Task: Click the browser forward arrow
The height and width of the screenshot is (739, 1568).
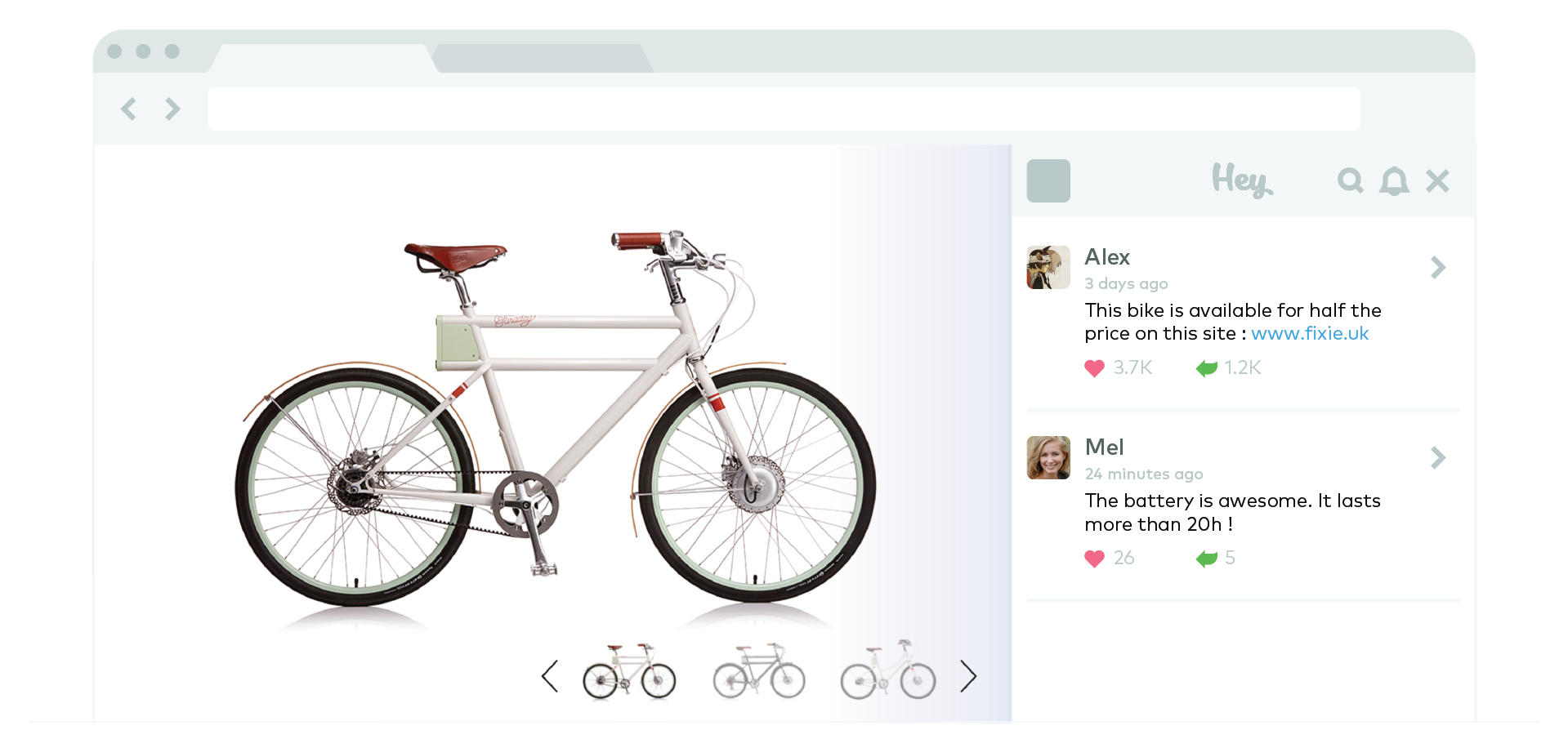Action: point(172,109)
